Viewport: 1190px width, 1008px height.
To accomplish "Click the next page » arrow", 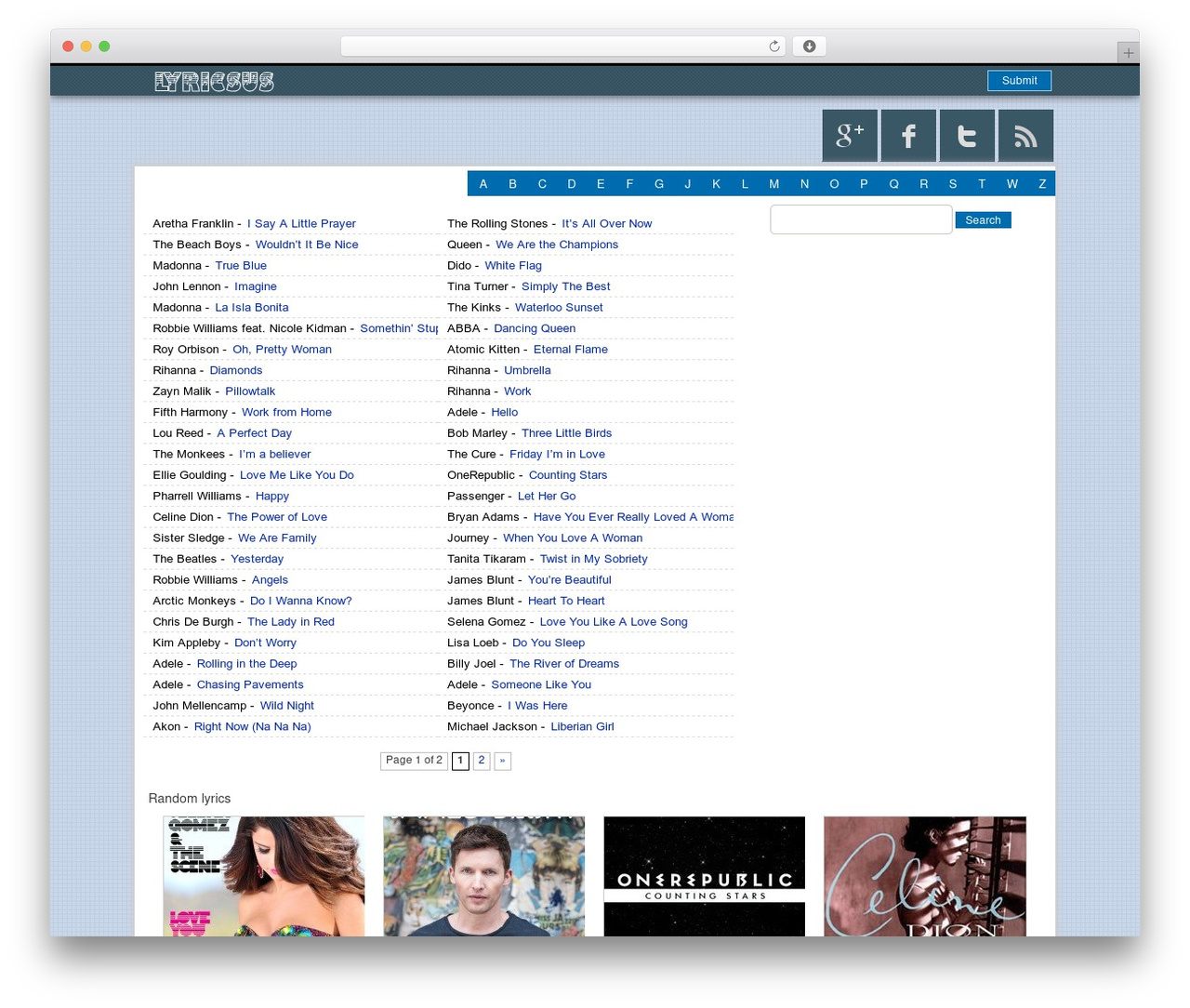I will pos(502,761).
